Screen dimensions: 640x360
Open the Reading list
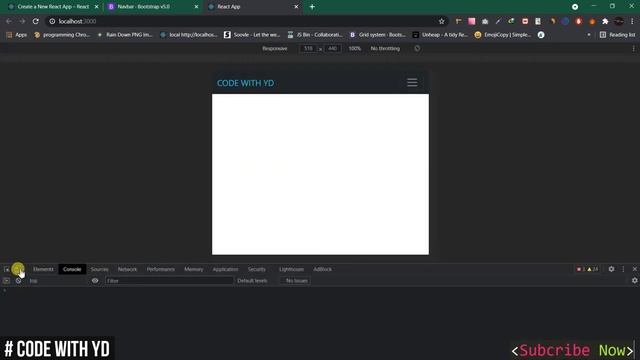point(617,35)
